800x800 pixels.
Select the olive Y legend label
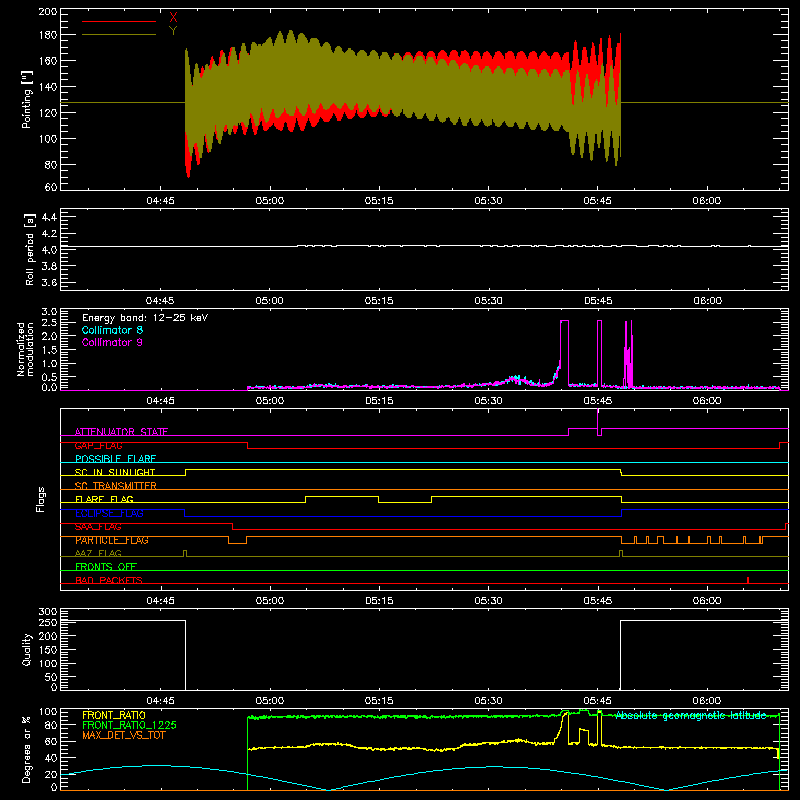[x=173, y=31]
